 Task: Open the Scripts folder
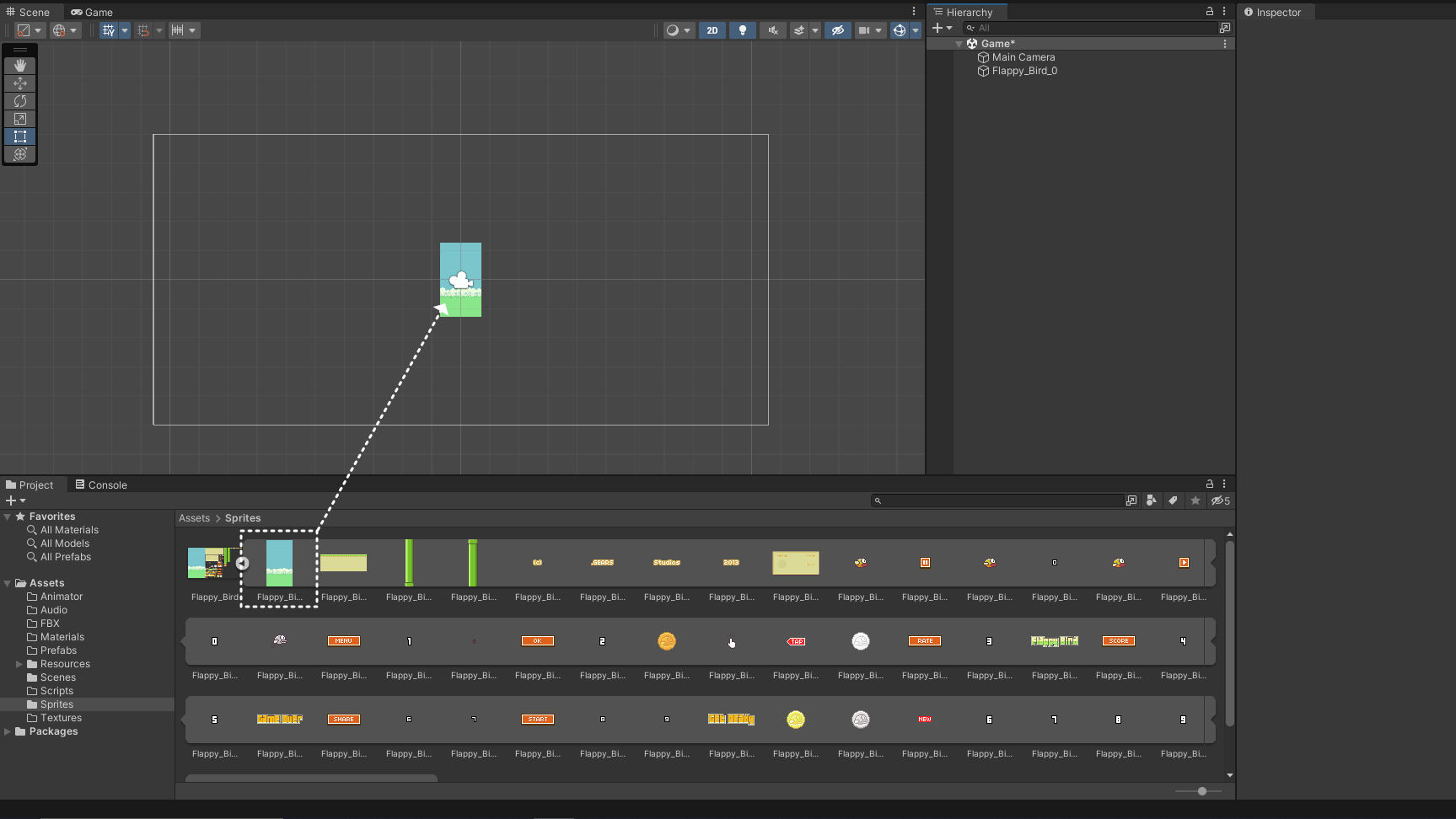[x=56, y=691]
